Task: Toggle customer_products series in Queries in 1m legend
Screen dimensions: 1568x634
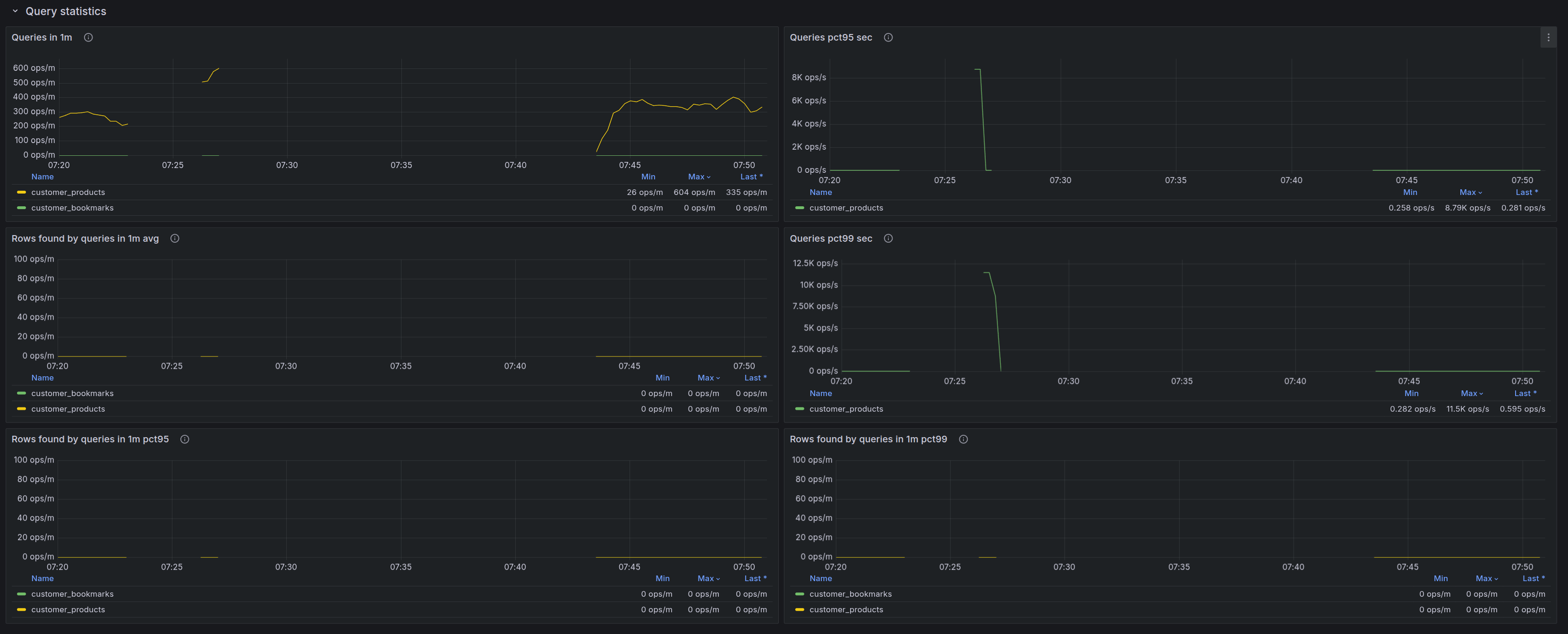Action: tap(68, 192)
